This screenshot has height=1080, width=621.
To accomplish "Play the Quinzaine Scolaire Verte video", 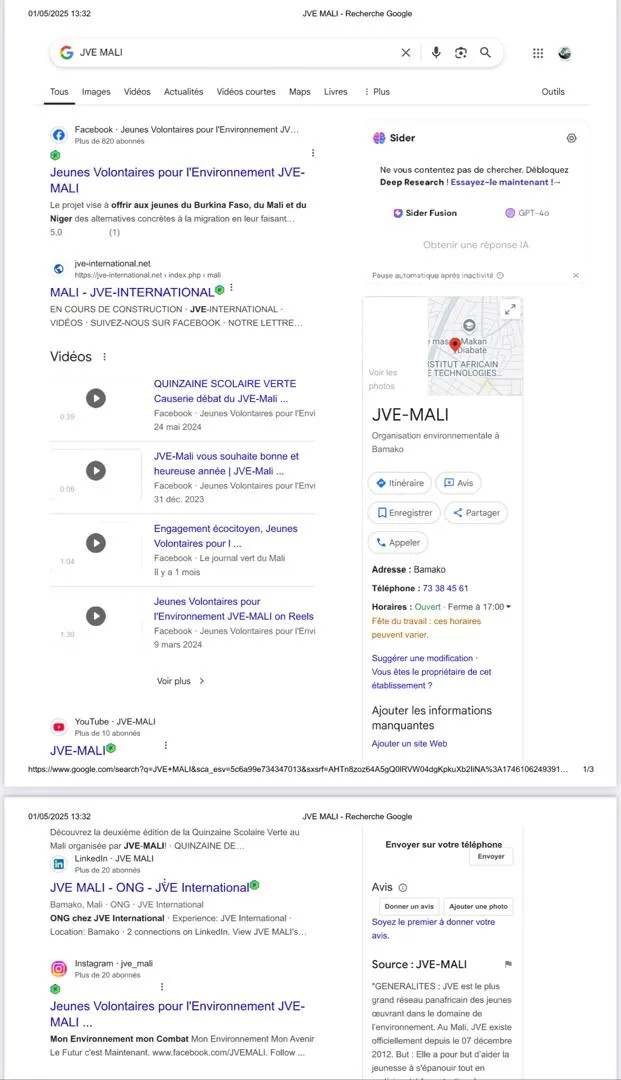I will coord(96,398).
